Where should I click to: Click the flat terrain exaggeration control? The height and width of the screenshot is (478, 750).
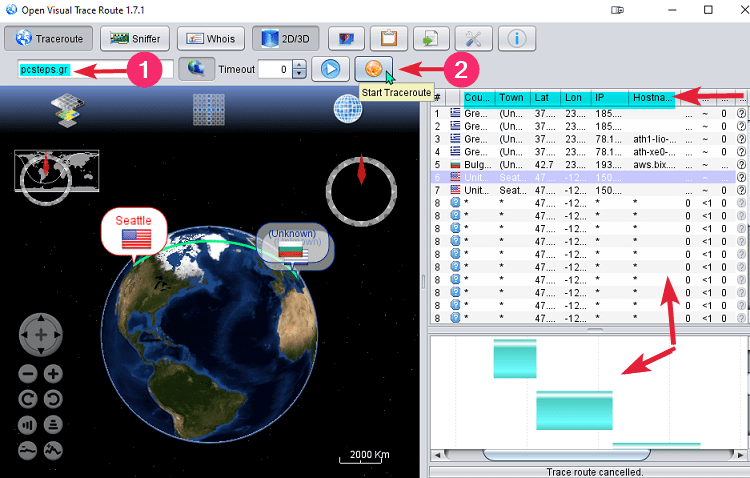pos(28,450)
